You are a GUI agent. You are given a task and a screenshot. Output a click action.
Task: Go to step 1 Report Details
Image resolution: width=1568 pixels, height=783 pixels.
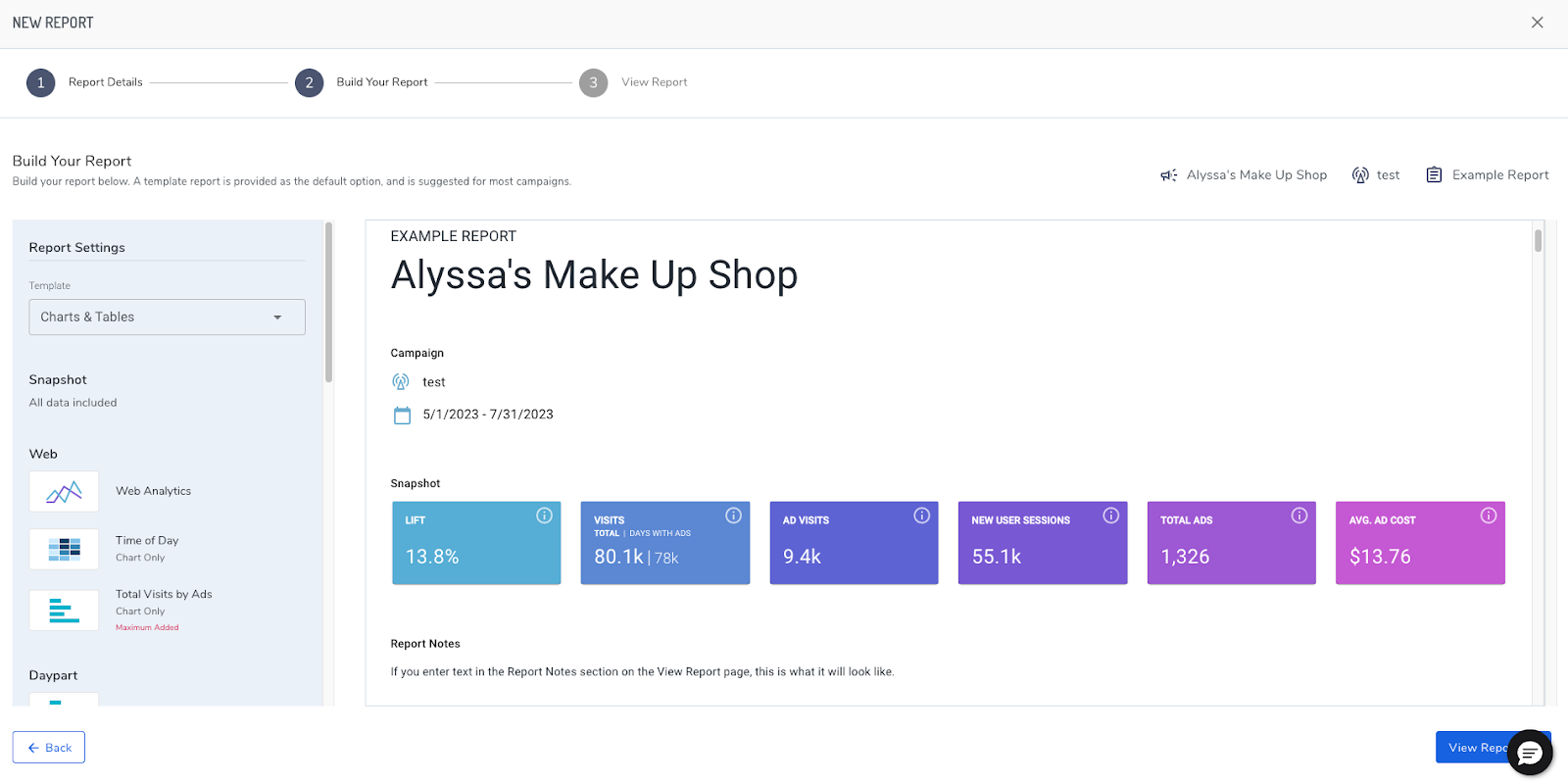pos(41,83)
